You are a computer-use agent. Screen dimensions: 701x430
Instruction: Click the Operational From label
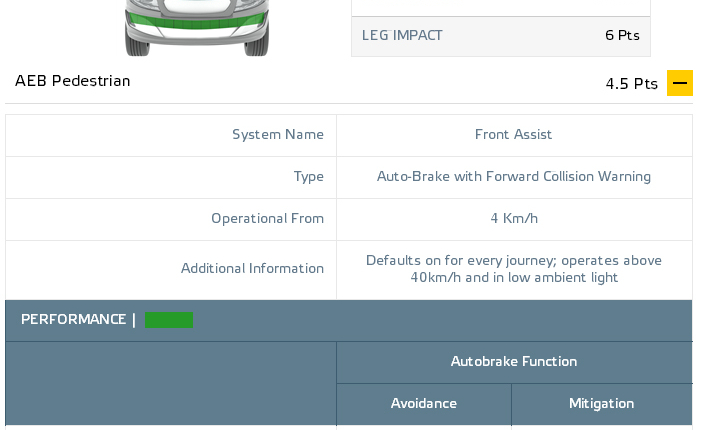click(267, 219)
